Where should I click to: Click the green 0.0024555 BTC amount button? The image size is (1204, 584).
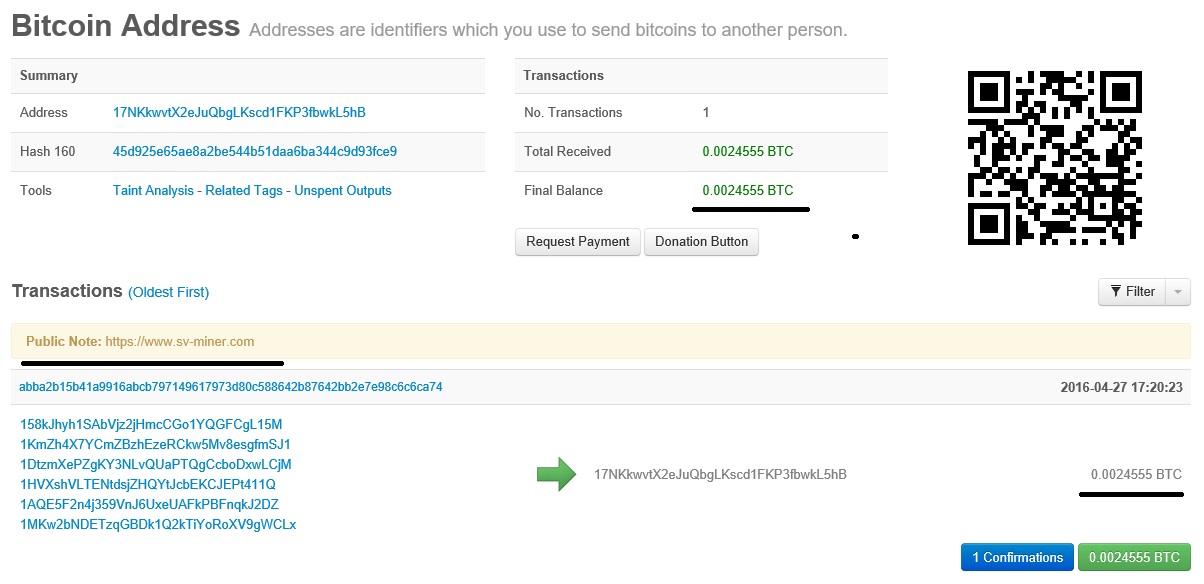pos(1134,557)
